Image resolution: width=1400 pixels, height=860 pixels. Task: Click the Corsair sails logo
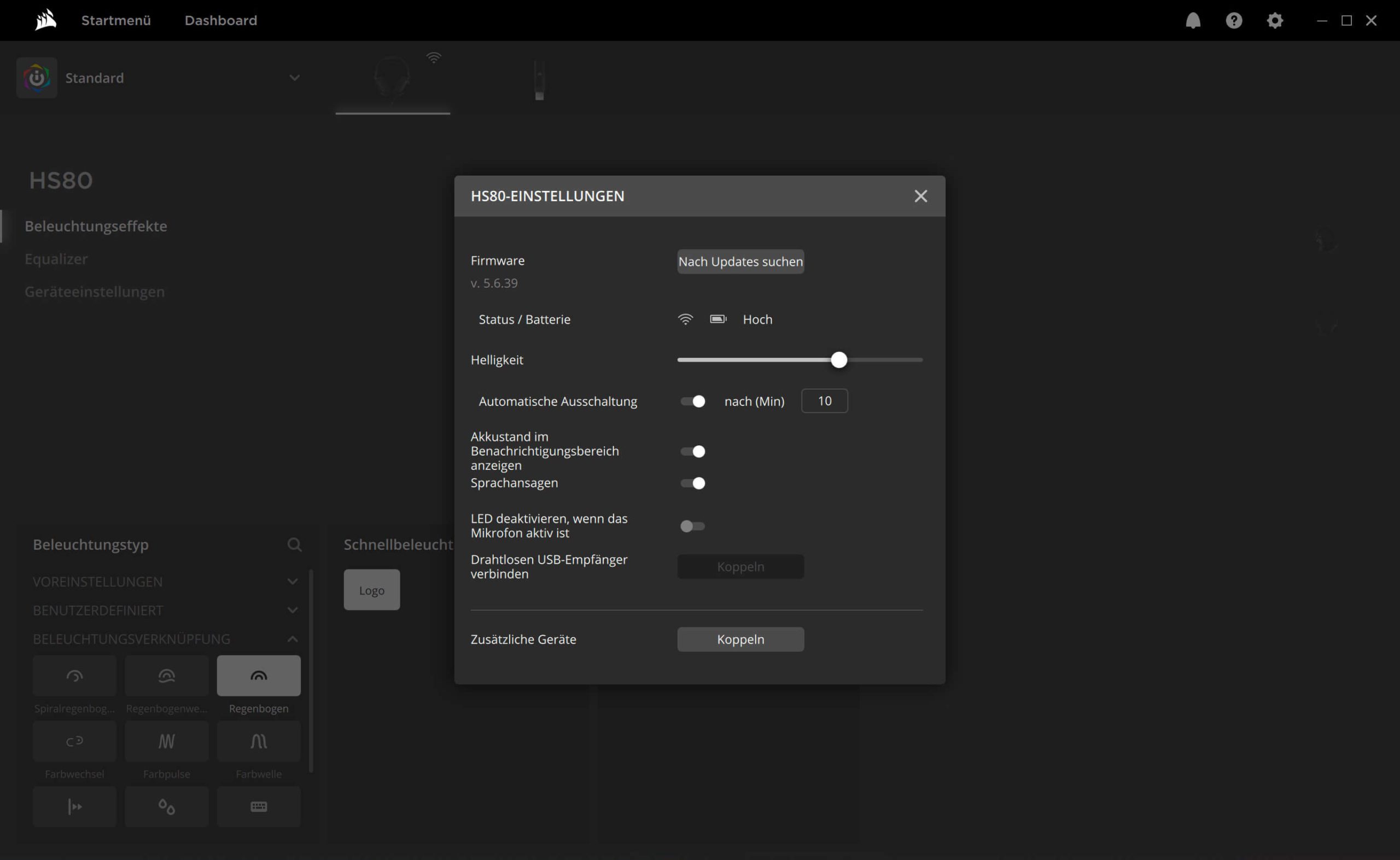[x=45, y=20]
